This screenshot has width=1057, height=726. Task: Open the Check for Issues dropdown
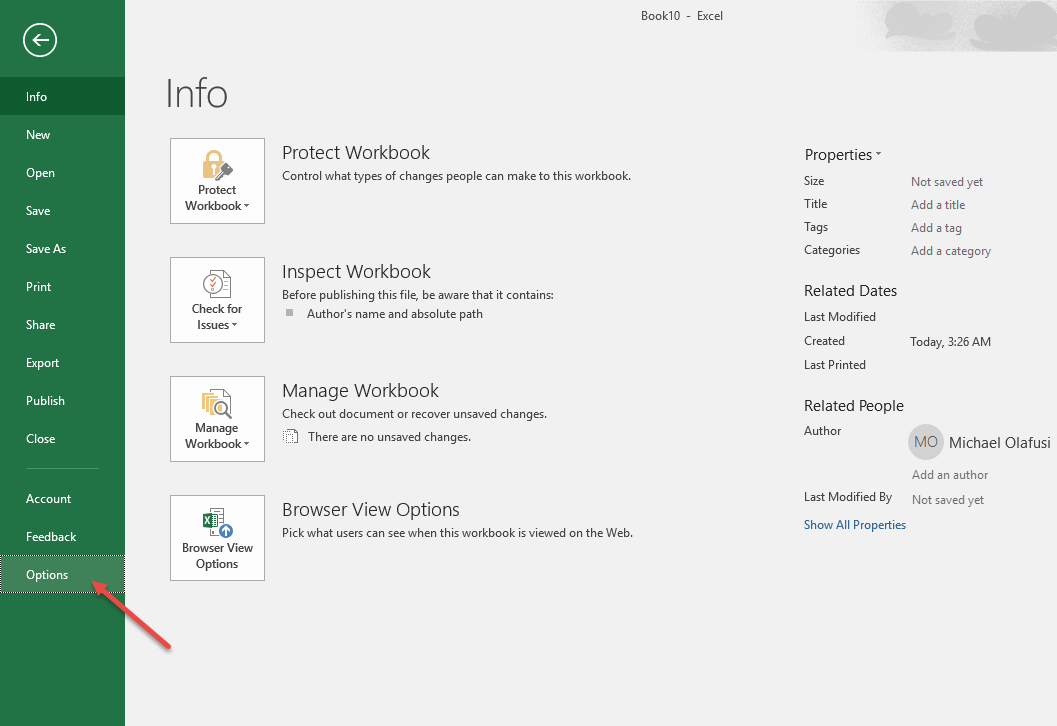click(217, 300)
